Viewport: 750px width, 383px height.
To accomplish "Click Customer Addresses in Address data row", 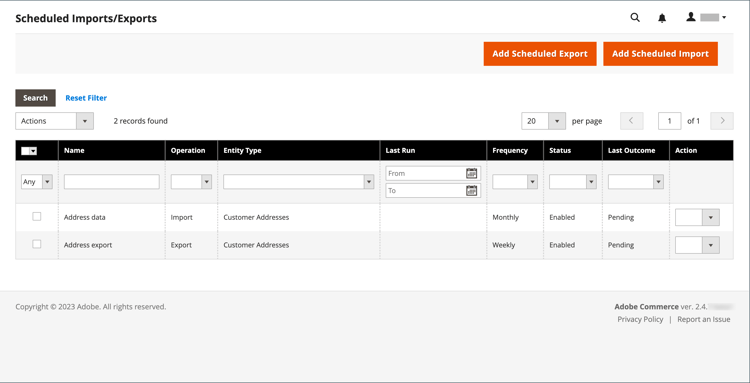I will pyautogui.click(x=256, y=218).
